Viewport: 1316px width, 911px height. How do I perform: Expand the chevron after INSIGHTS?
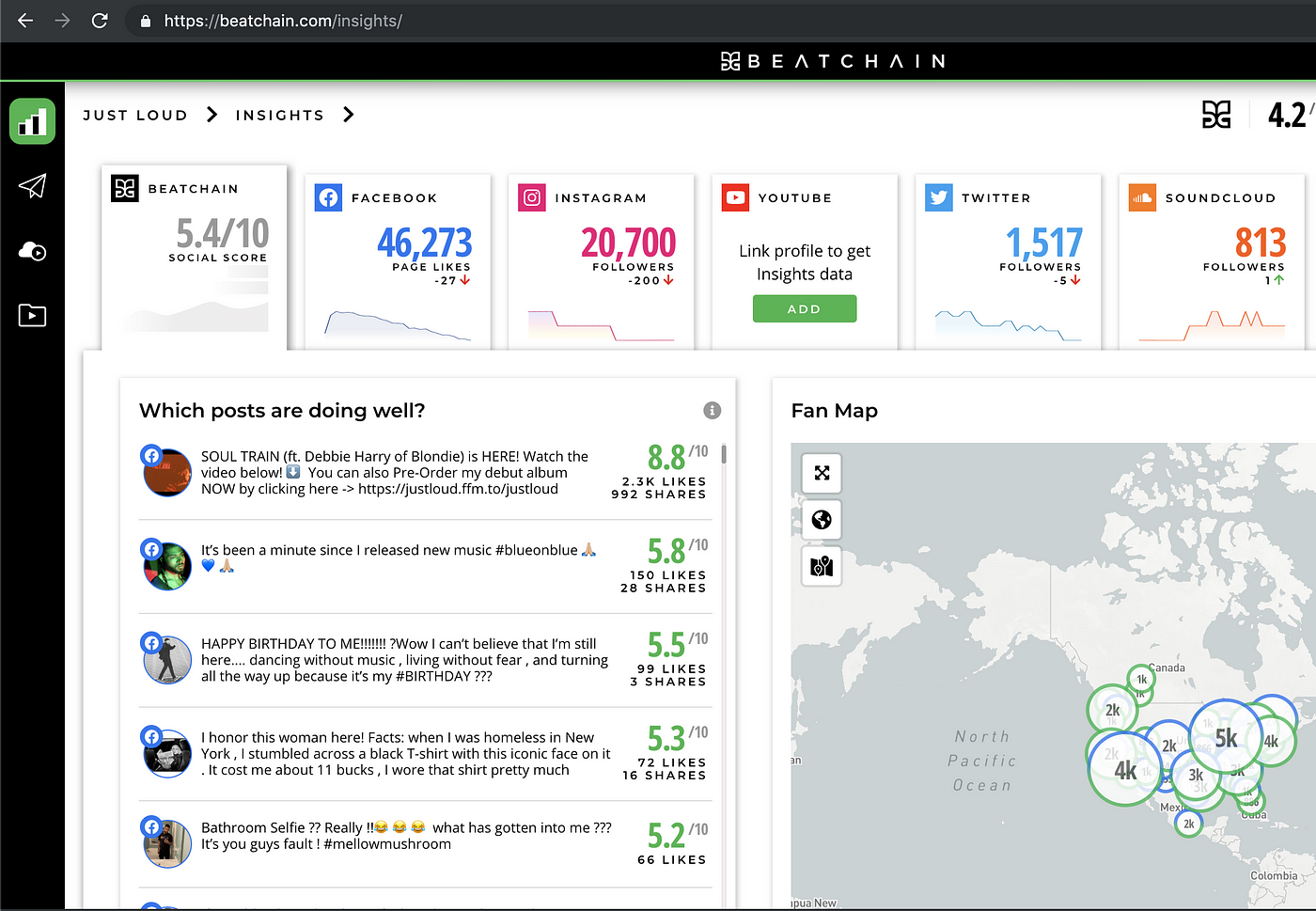349,115
